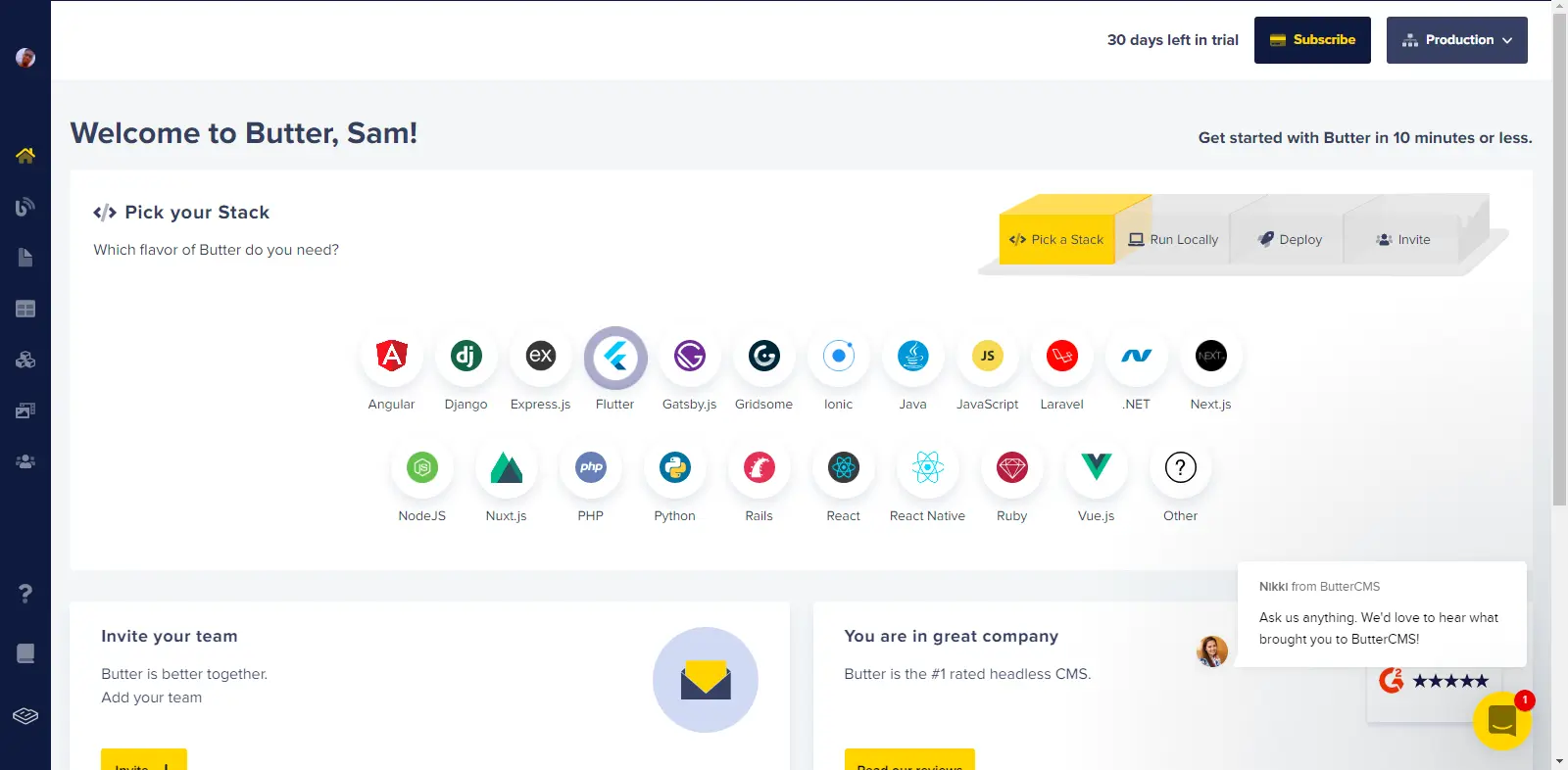Open the chat messenger bubble
Image resolution: width=1568 pixels, height=770 pixels.
[x=1501, y=720]
